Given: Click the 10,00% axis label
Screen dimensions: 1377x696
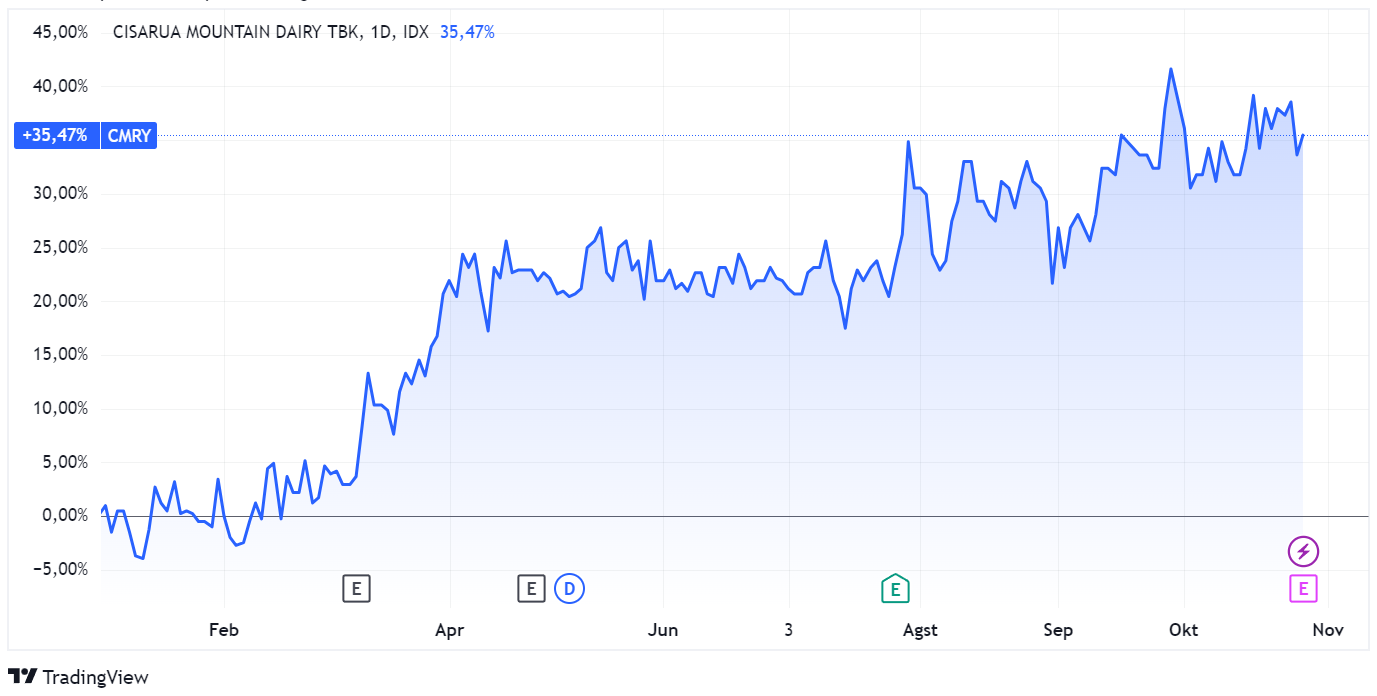Looking at the screenshot, I should coord(61,408).
